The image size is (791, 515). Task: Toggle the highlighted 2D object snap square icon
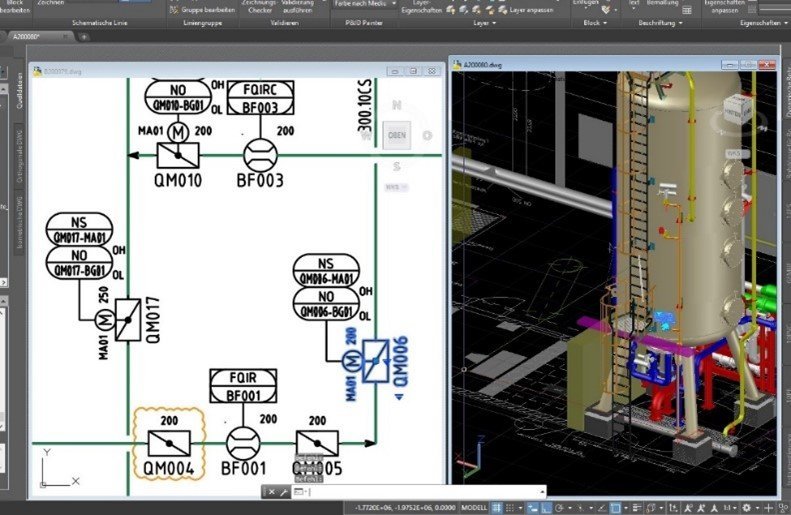pos(616,507)
